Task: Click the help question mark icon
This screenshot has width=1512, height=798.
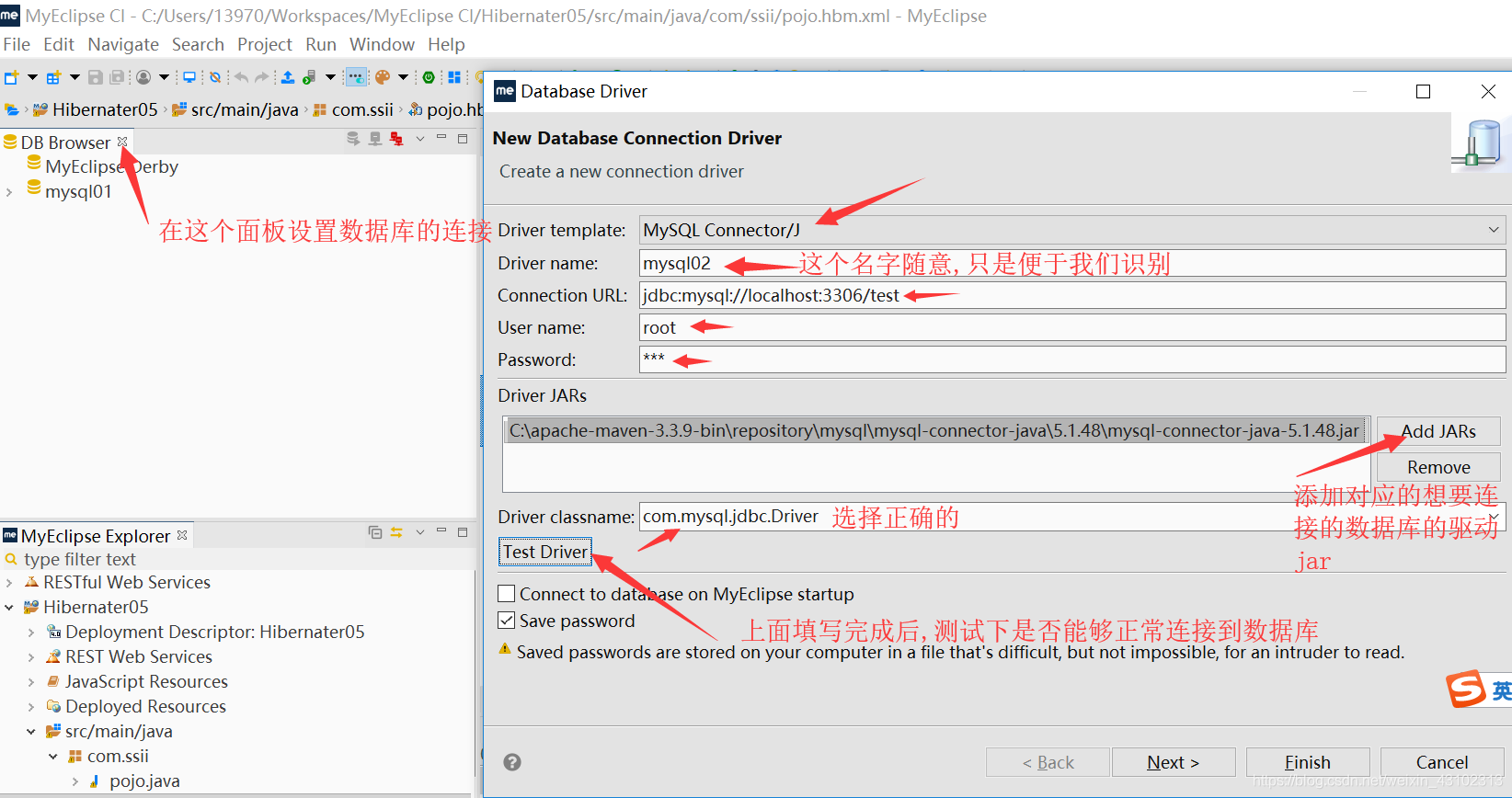Action: point(512,762)
